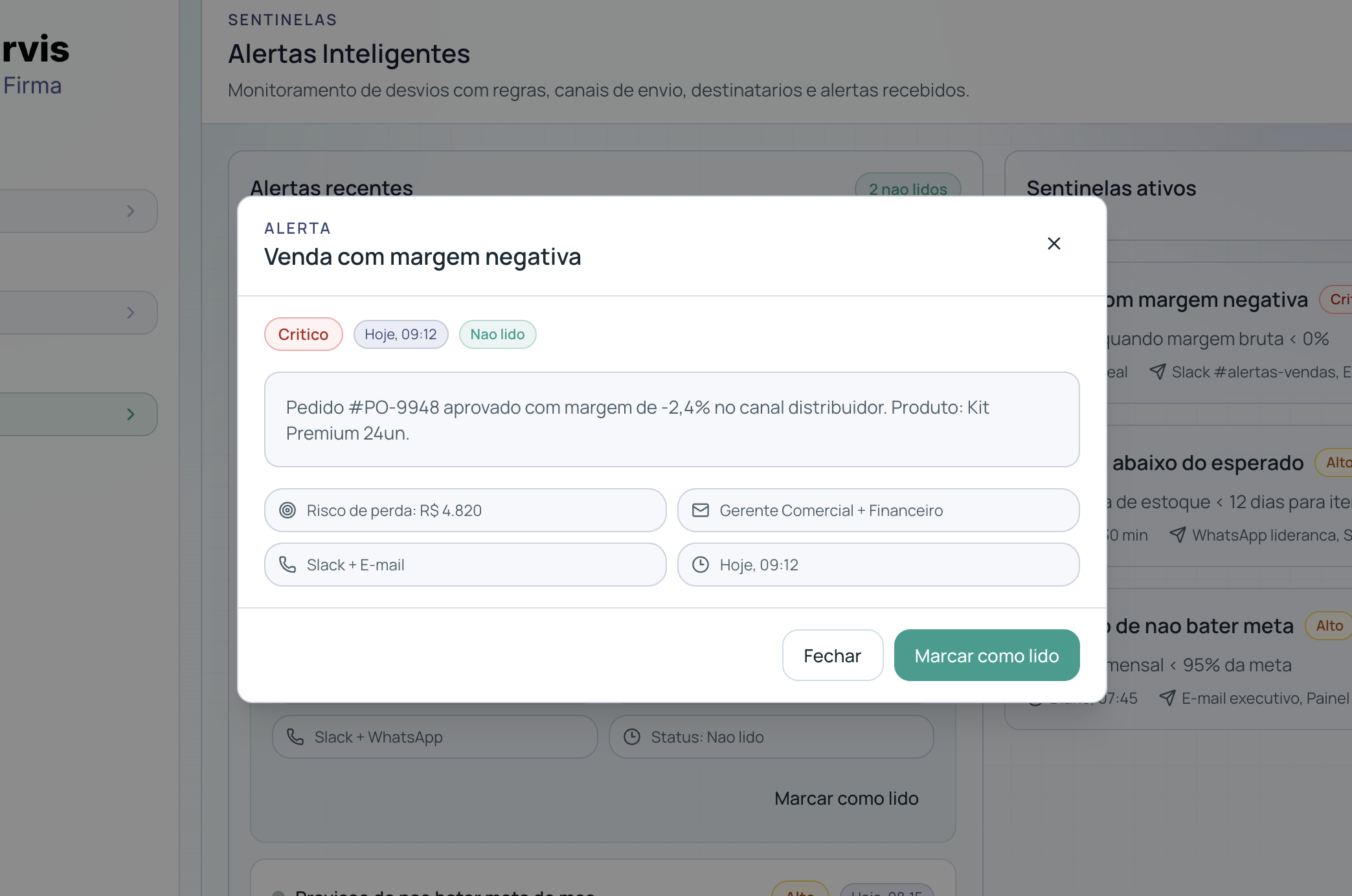Toggle the 2 nao lidos filter badge
This screenshot has height=896, width=1352.
(907, 189)
